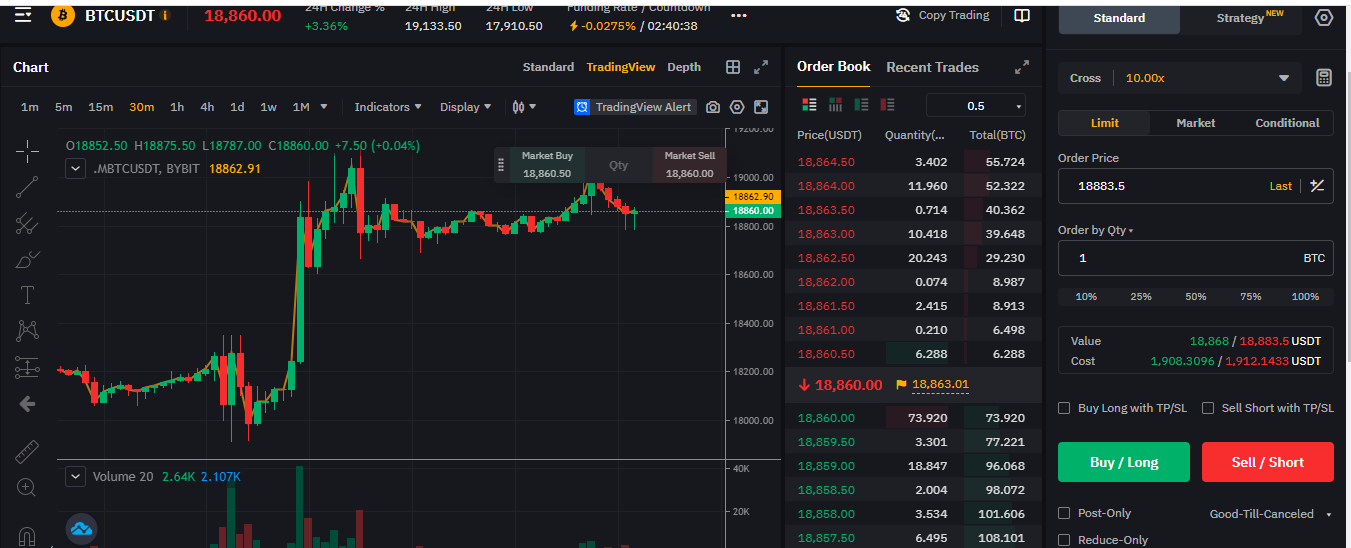The height and width of the screenshot is (548, 1351).
Task: Tick the Post-Only checkbox
Action: (1064, 513)
